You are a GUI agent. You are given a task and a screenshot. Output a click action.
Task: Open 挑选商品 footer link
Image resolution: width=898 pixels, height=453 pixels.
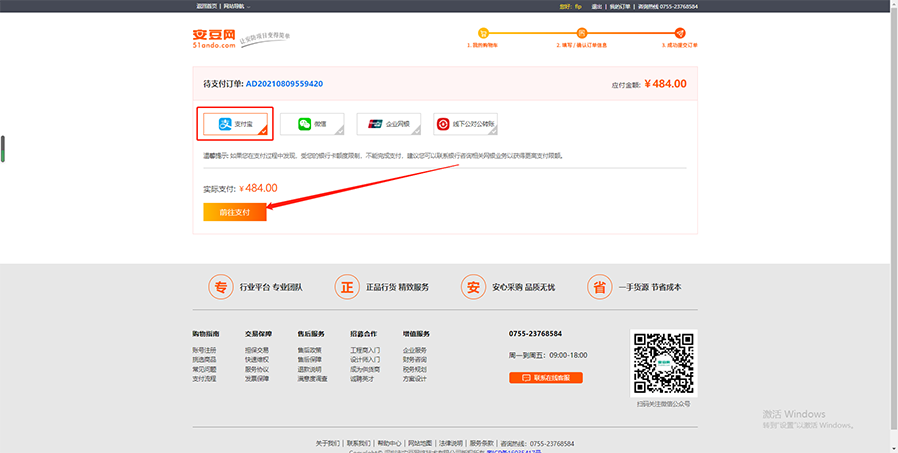(204, 360)
